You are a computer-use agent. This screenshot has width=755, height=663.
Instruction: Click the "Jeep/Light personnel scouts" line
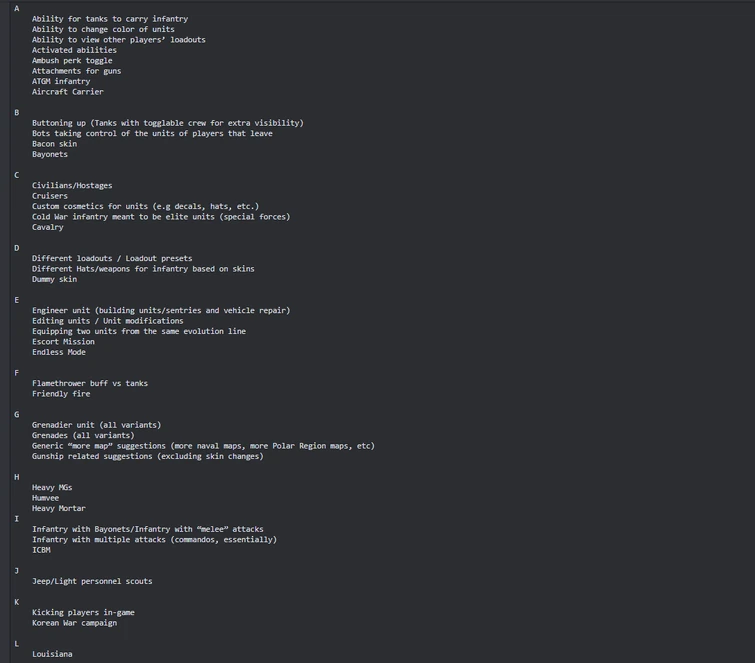tap(92, 581)
